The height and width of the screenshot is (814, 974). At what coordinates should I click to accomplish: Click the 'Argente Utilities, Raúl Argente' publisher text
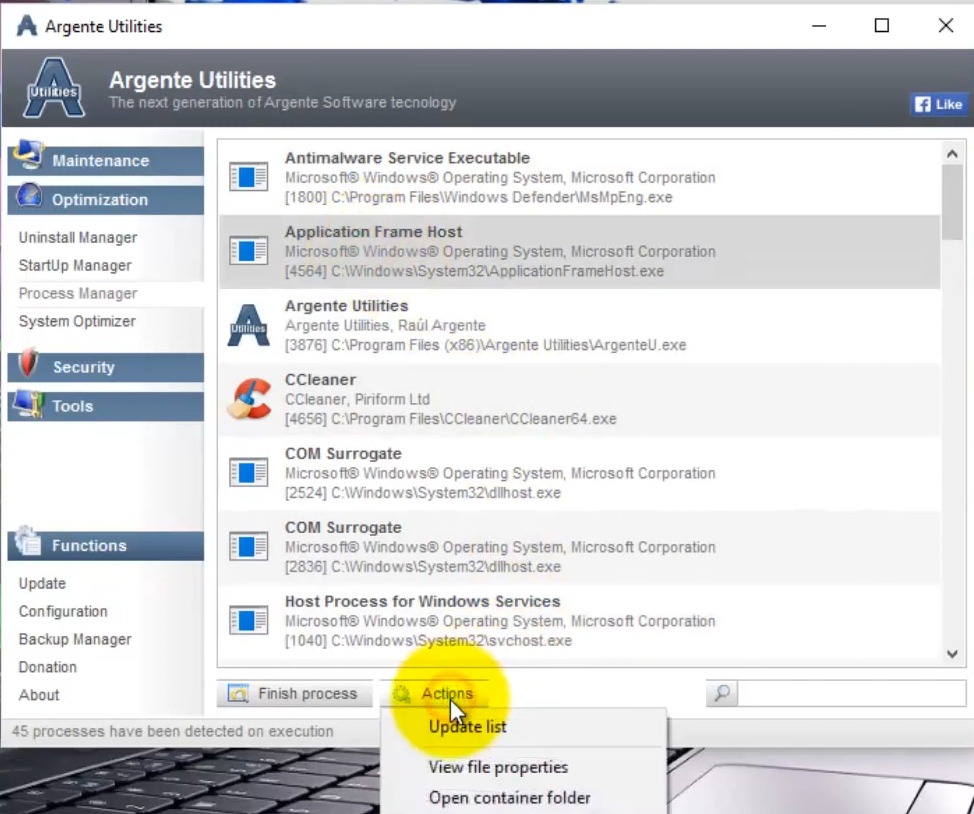pos(385,325)
